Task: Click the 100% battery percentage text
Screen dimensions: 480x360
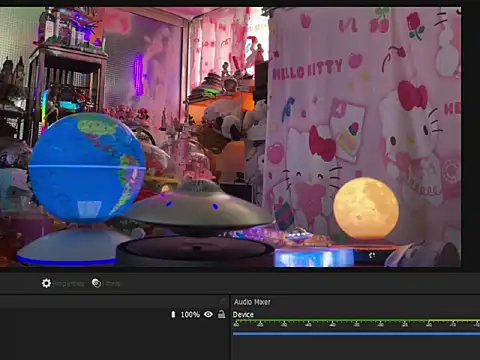Action: (190, 315)
